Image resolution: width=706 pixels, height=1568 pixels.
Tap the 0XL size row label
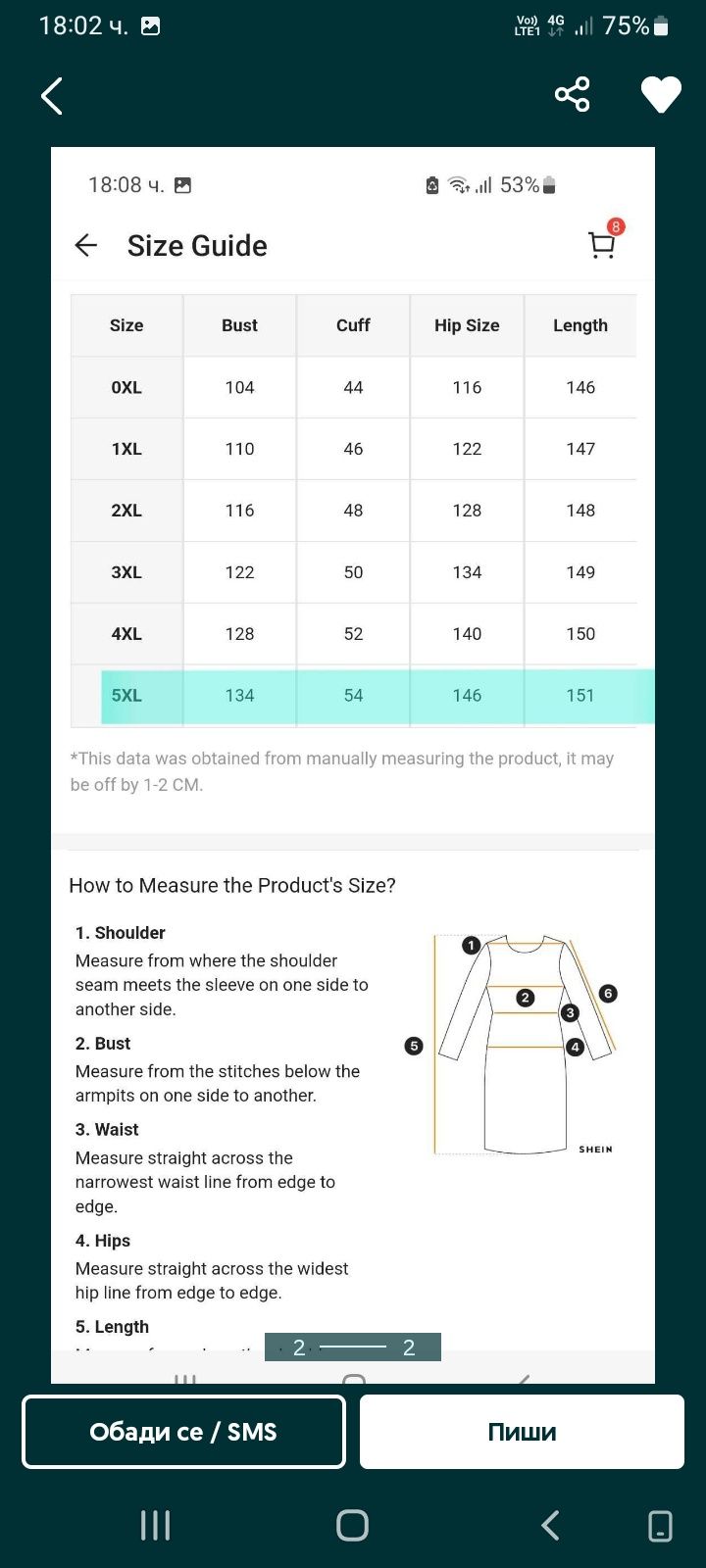pyautogui.click(x=126, y=387)
